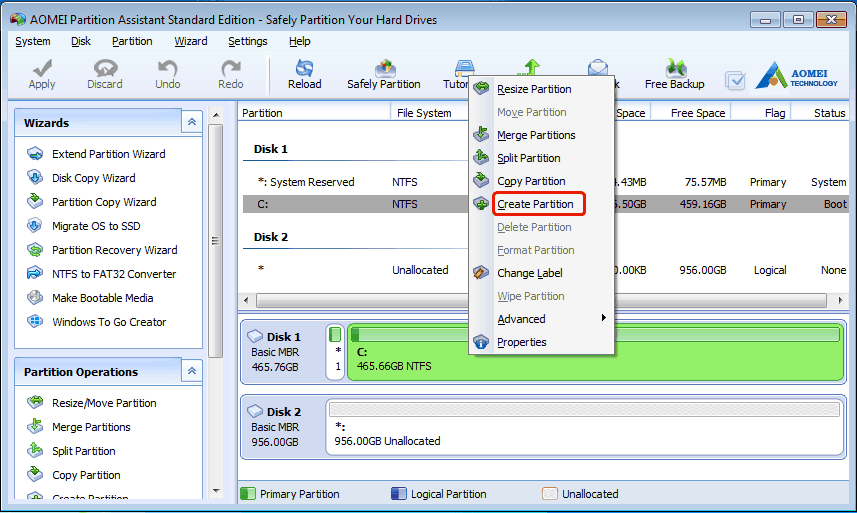Click the File System column header
Viewport: 857px width, 513px height.
pos(430,113)
